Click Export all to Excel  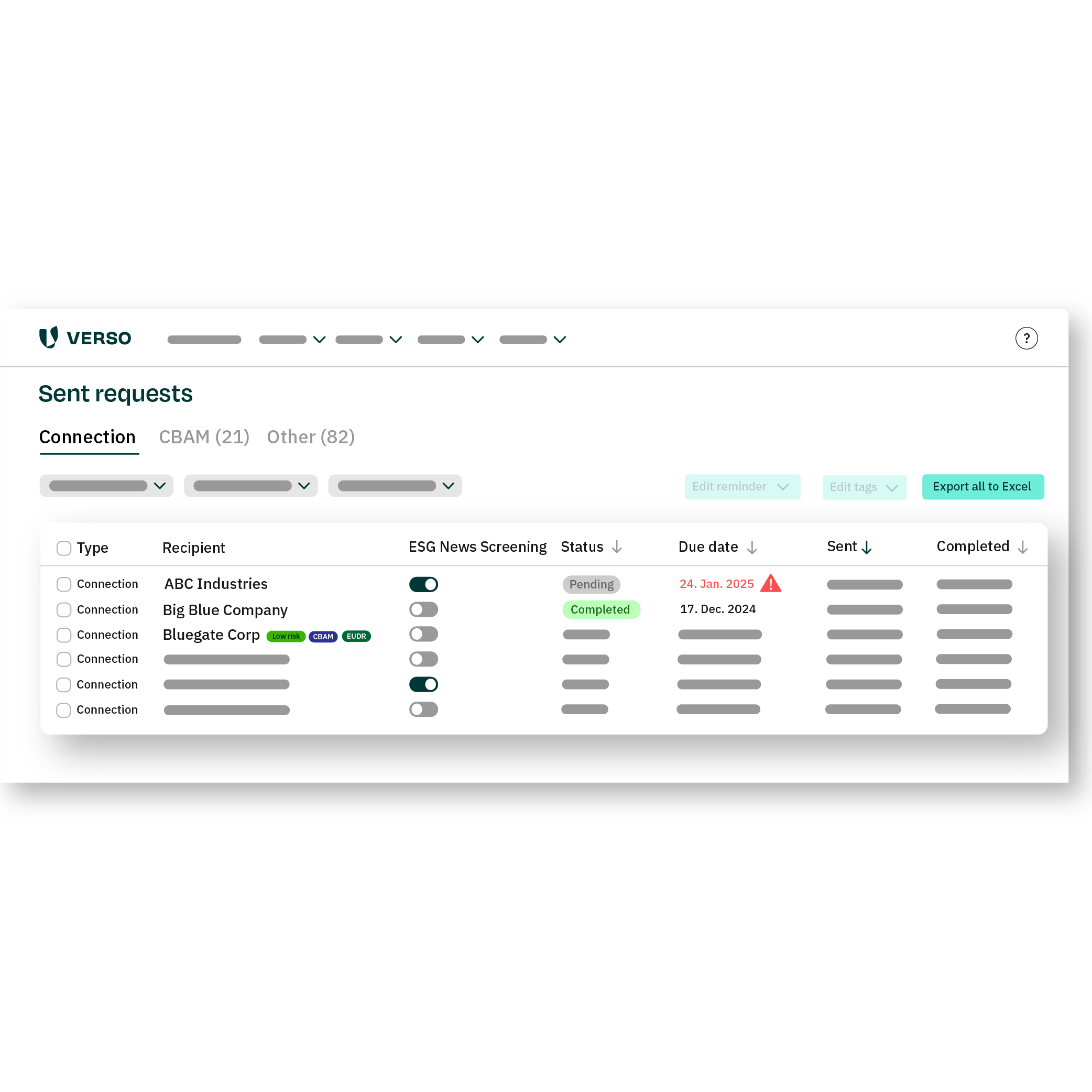[x=983, y=487]
